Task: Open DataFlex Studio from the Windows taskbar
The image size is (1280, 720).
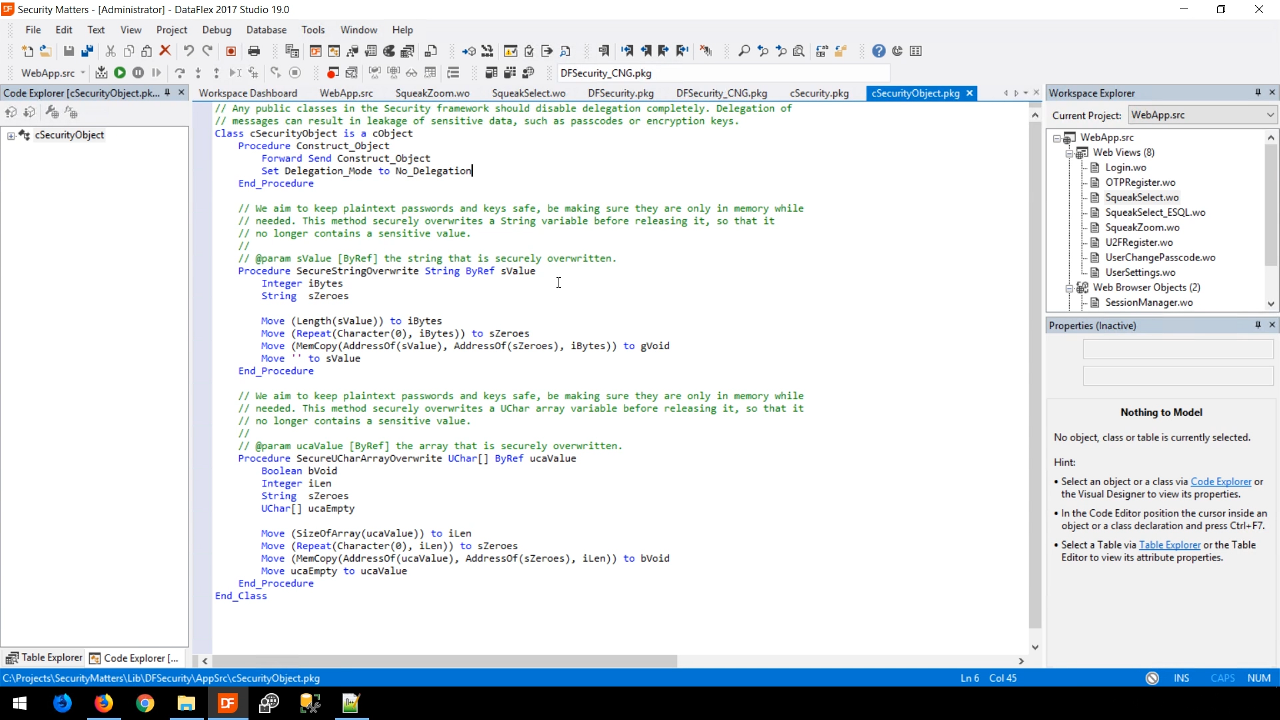Action: click(227, 703)
